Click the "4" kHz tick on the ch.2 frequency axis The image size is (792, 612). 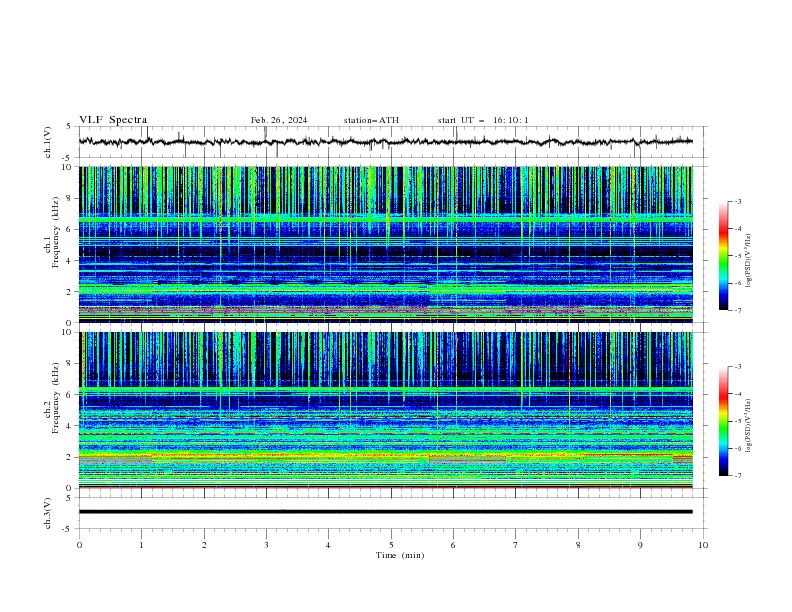click(x=71, y=426)
